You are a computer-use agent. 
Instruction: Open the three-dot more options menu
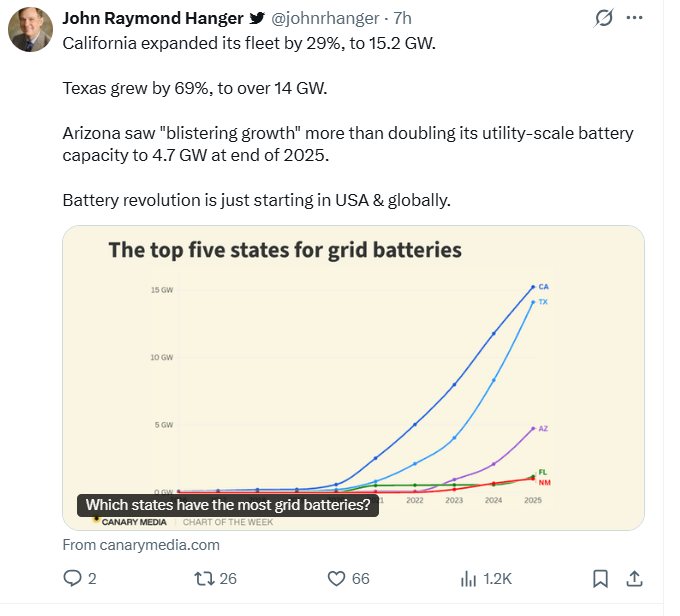pyautogui.click(x=634, y=18)
